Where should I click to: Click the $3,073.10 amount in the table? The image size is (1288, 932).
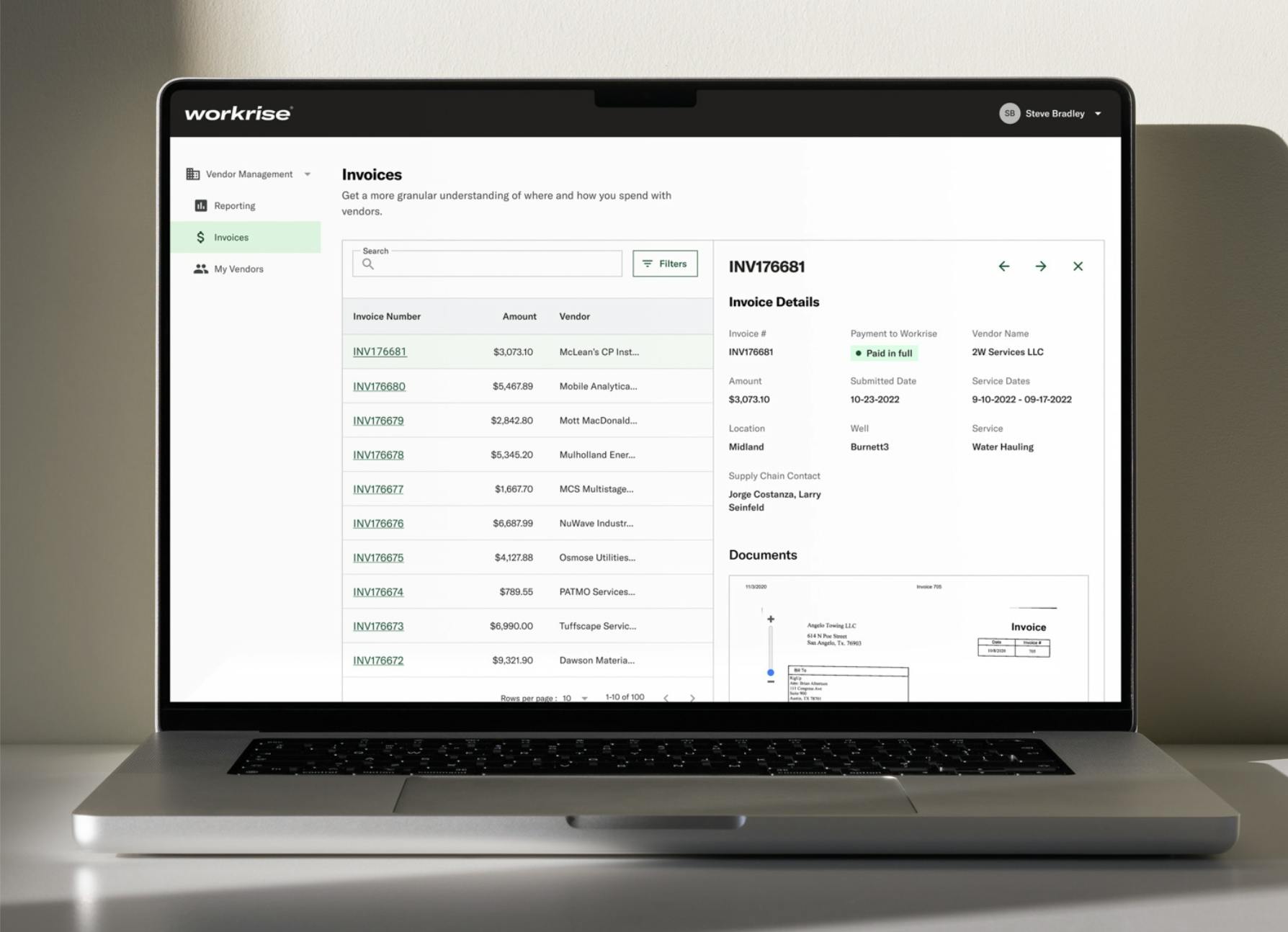(513, 352)
